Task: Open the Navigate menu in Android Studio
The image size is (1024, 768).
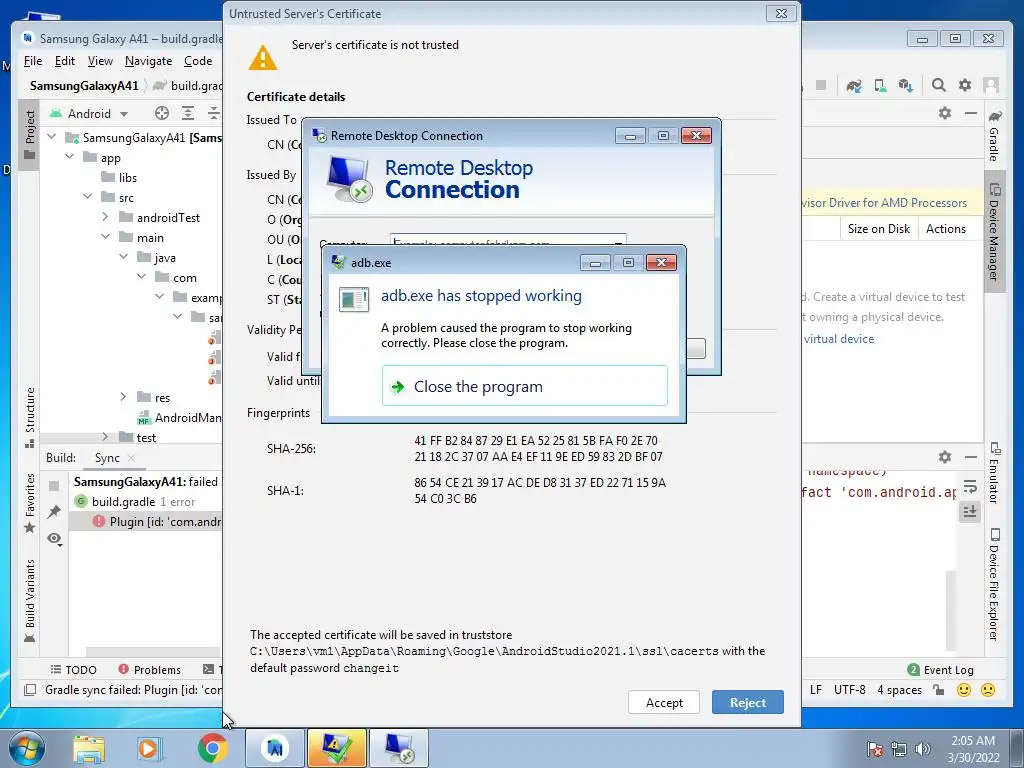Action: 148,61
